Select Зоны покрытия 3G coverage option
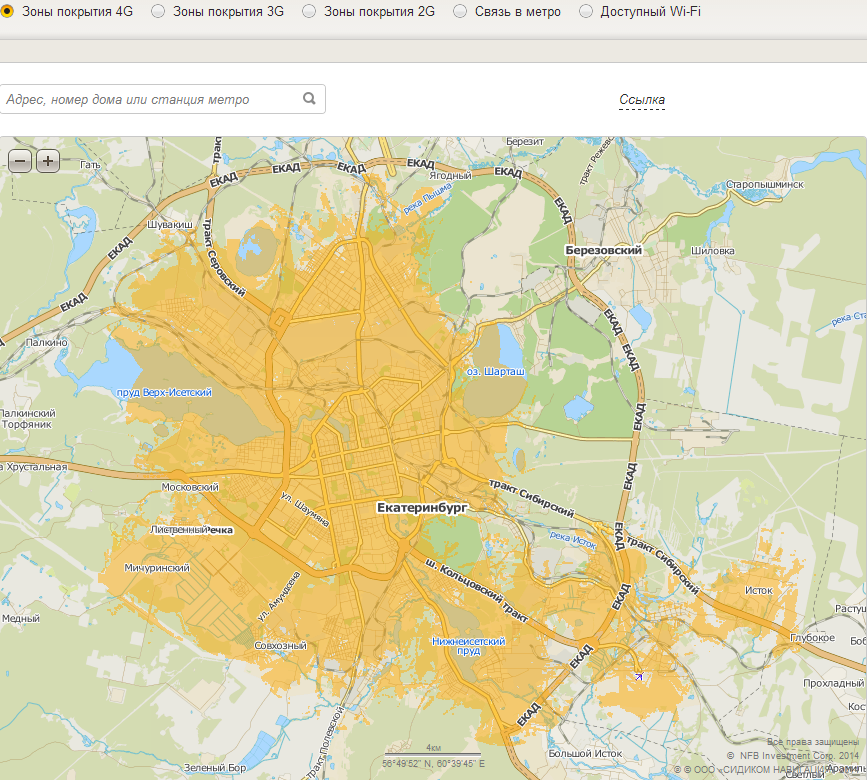The width and height of the screenshot is (867, 780). point(158,11)
